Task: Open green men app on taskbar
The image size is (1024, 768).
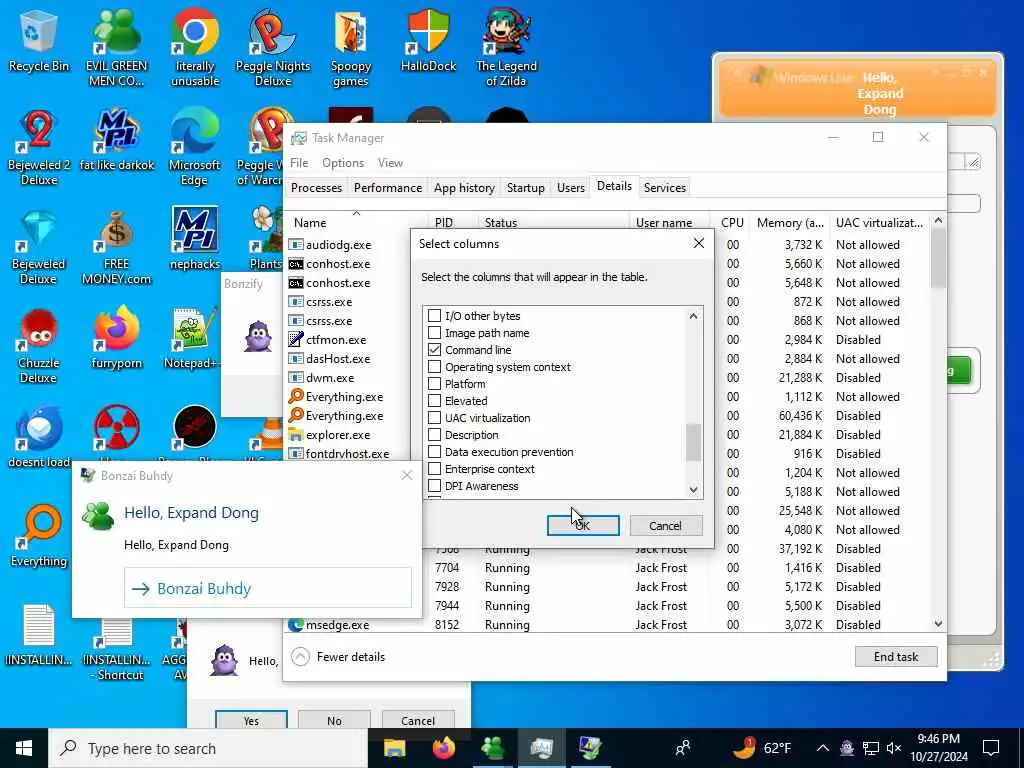Action: tap(492, 748)
